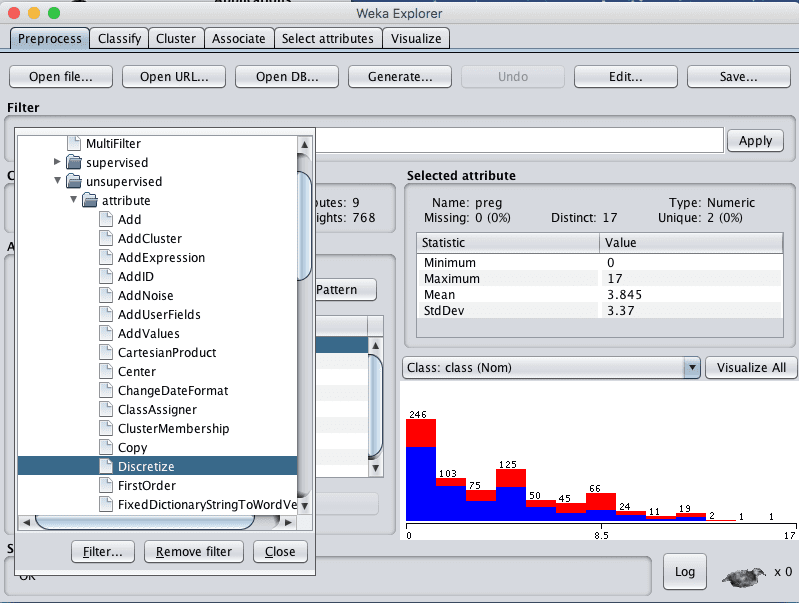Image resolution: width=799 pixels, height=603 pixels.
Task: Click the Statistic column header
Action: pyautogui.click(x=508, y=243)
